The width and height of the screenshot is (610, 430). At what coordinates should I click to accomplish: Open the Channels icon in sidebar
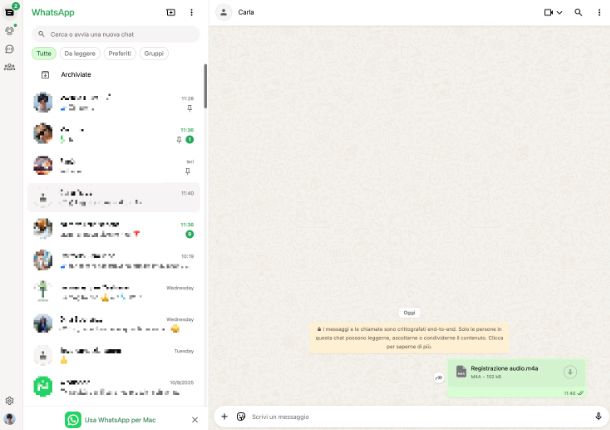coord(9,49)
